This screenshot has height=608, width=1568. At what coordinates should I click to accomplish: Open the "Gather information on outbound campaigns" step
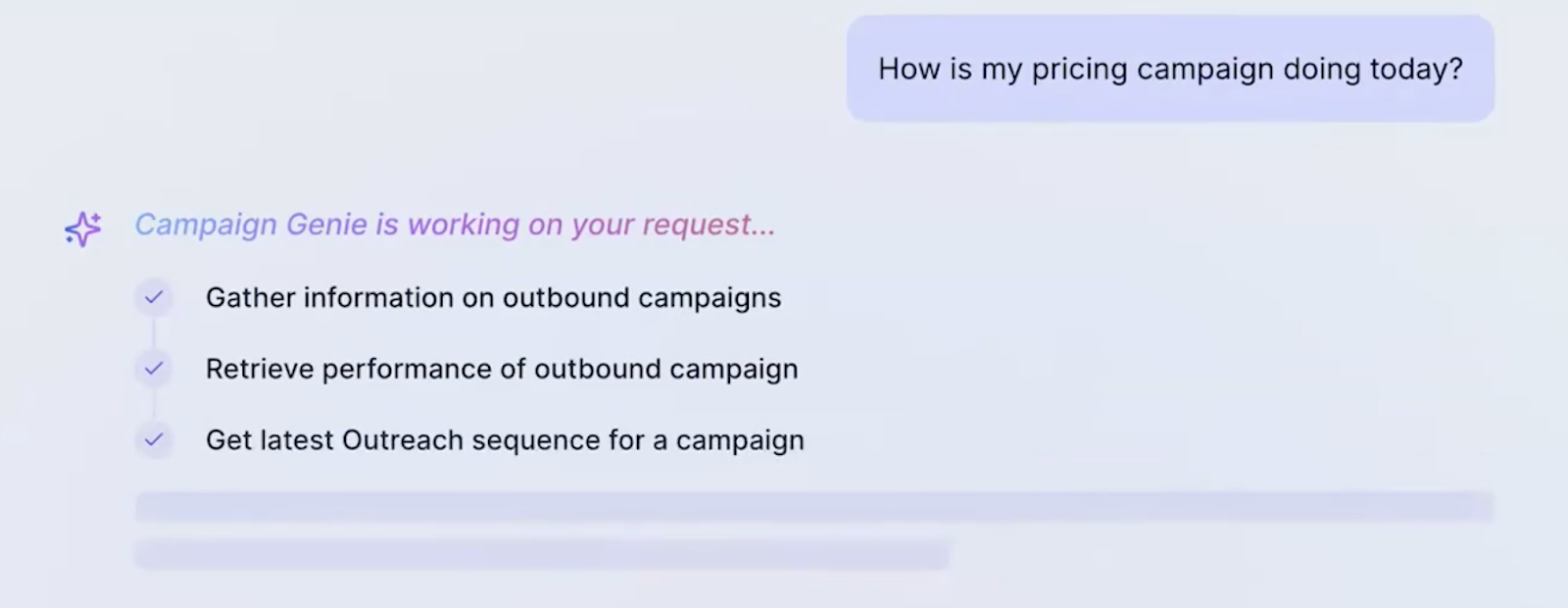493,298
